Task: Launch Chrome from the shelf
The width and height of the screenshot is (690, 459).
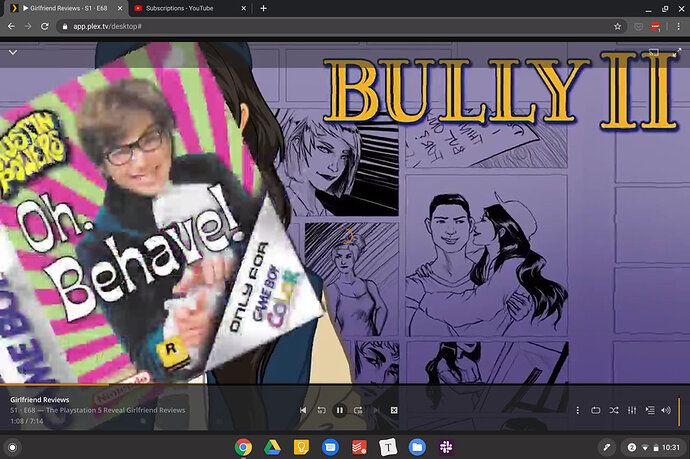Action: point(243,448)
